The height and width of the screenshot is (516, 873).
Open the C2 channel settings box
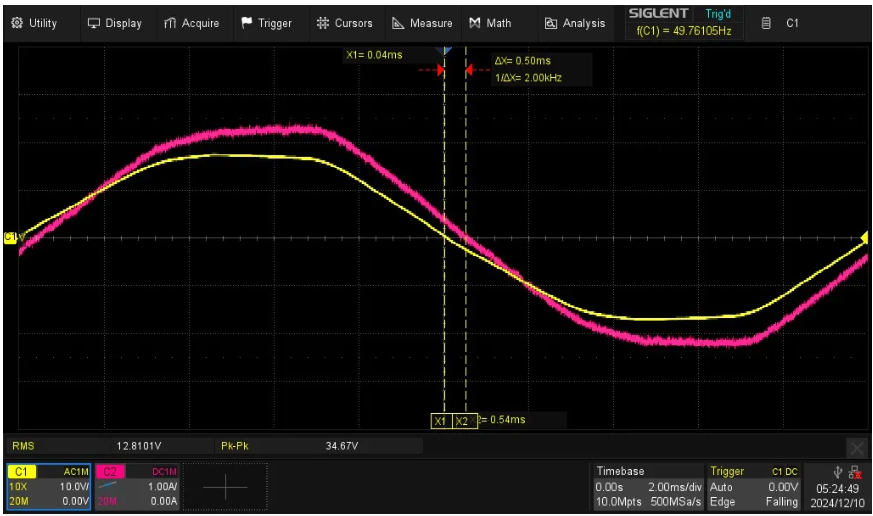[137, 486]
